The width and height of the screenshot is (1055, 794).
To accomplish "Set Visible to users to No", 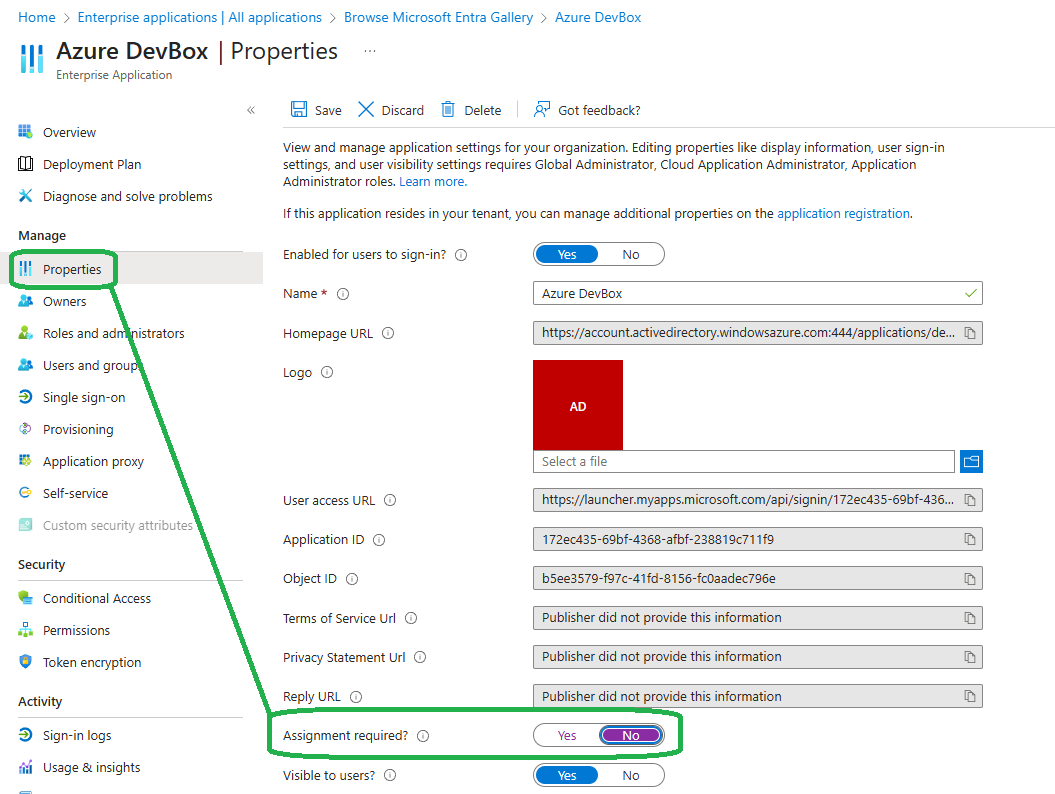I will click(630, 775).
